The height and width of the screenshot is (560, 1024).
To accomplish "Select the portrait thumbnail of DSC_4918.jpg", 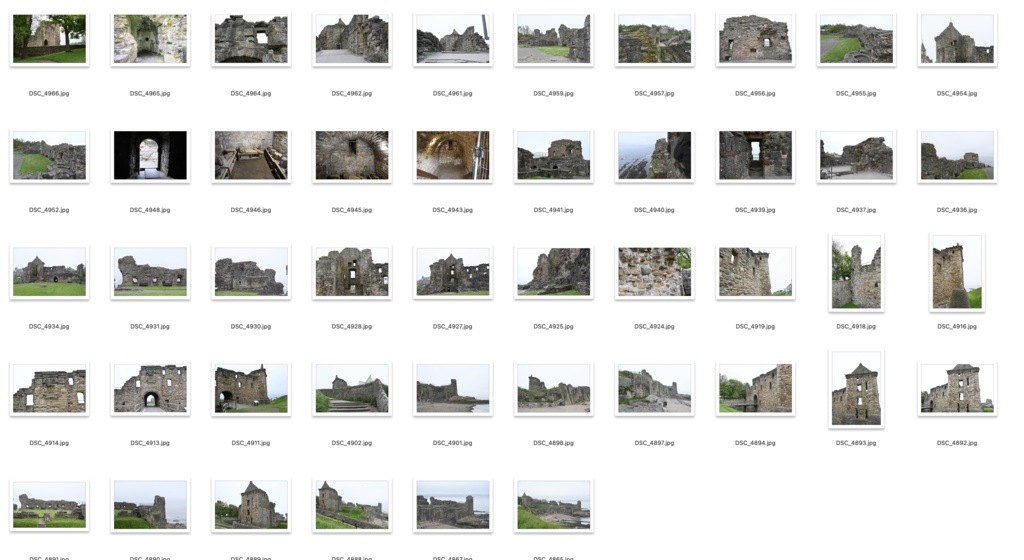I will coord(856,272).
